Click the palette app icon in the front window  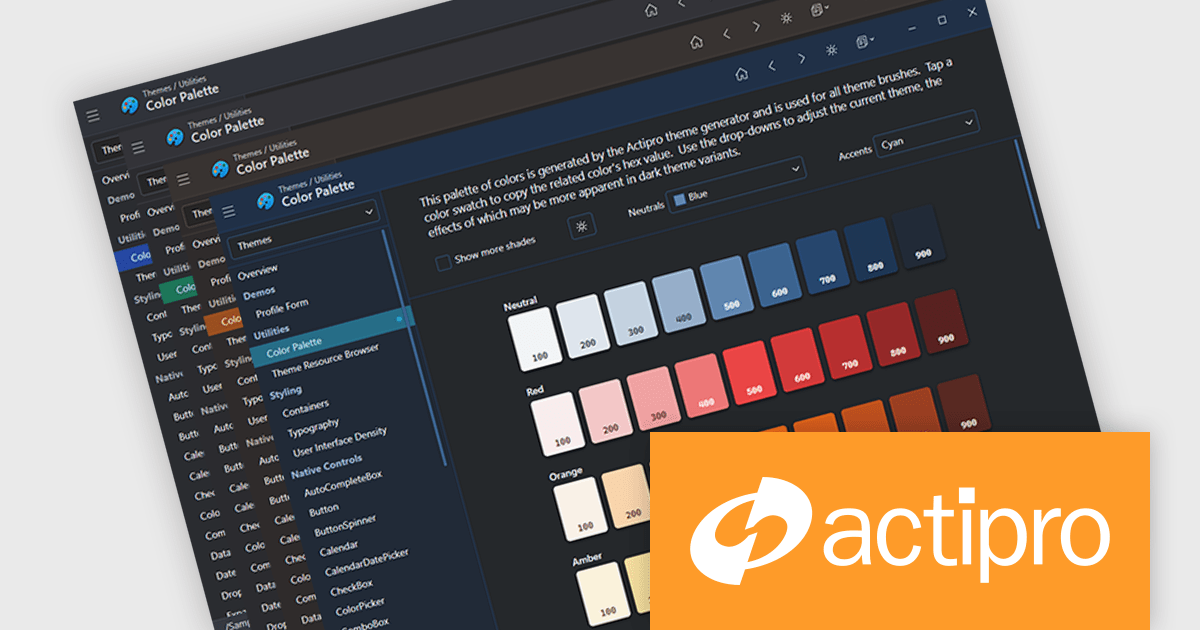(265, 200)
